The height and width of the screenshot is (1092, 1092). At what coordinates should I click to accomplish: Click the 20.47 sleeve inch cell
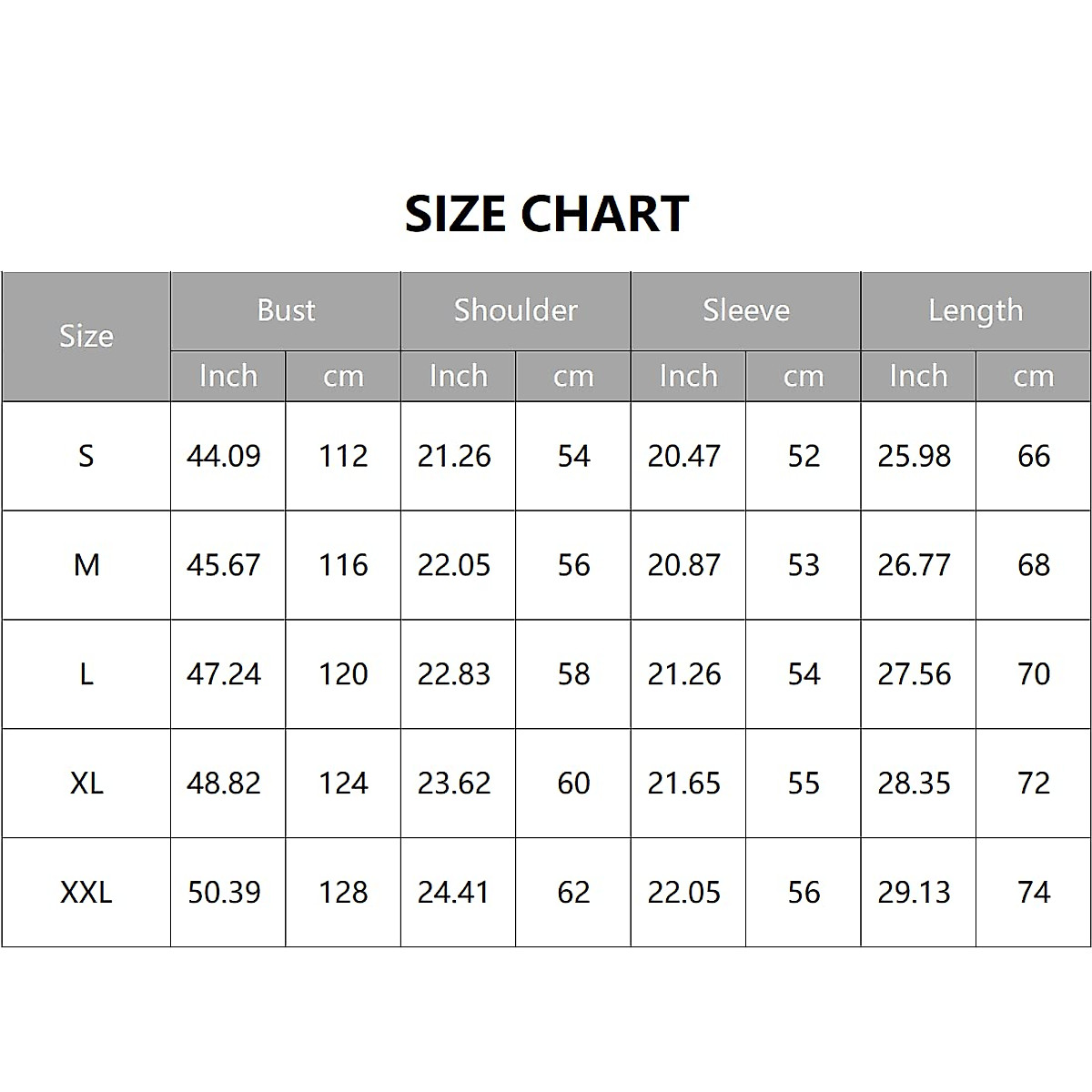[x=684, y=456]
